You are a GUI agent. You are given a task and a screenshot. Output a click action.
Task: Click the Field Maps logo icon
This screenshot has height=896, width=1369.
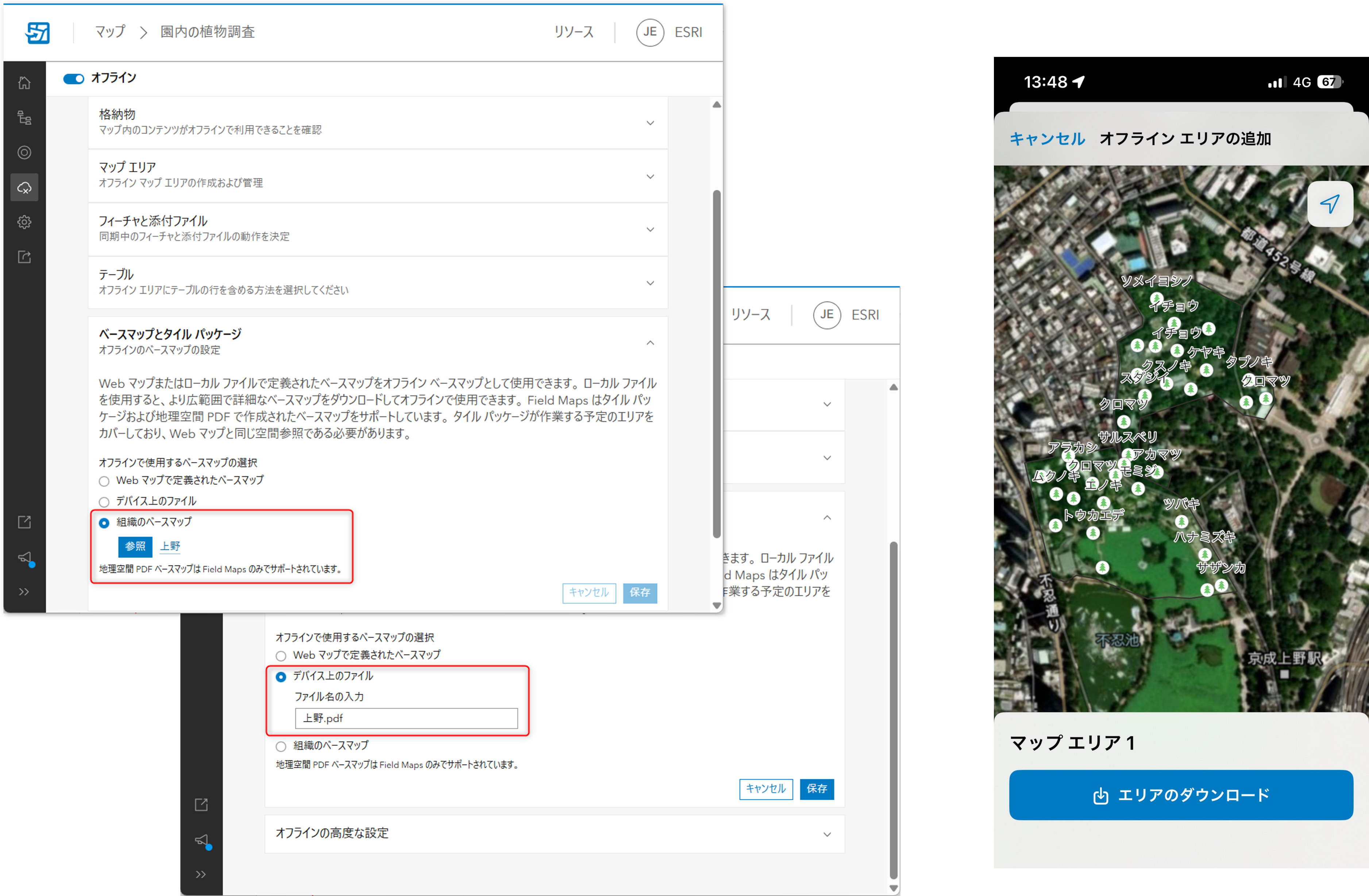pos(37,32)
